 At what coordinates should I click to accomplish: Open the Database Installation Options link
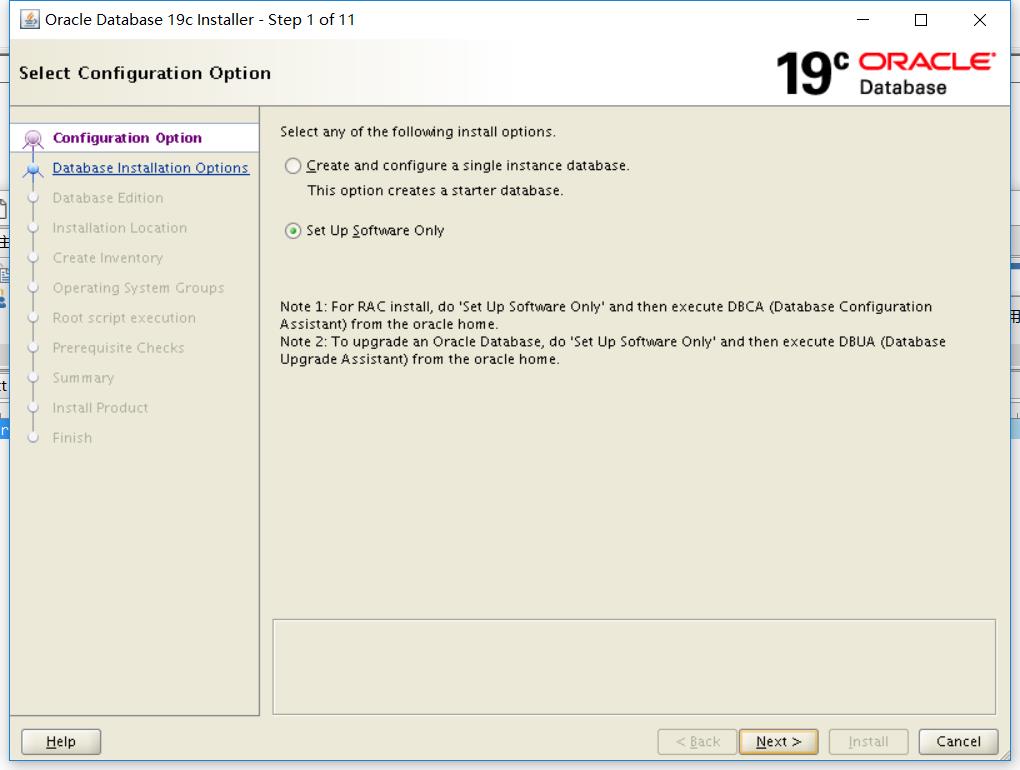pos(152,167)
